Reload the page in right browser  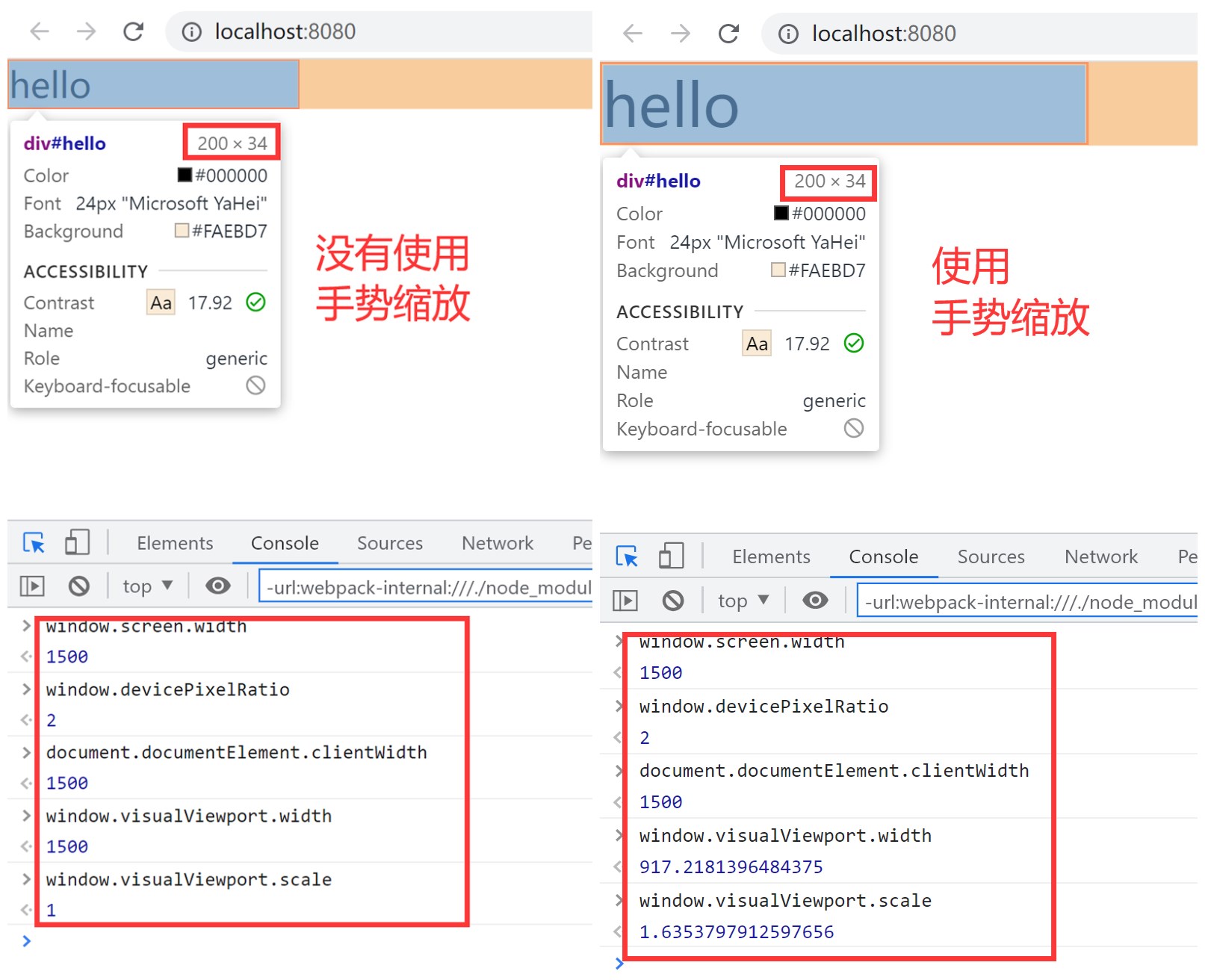[728, 34]
